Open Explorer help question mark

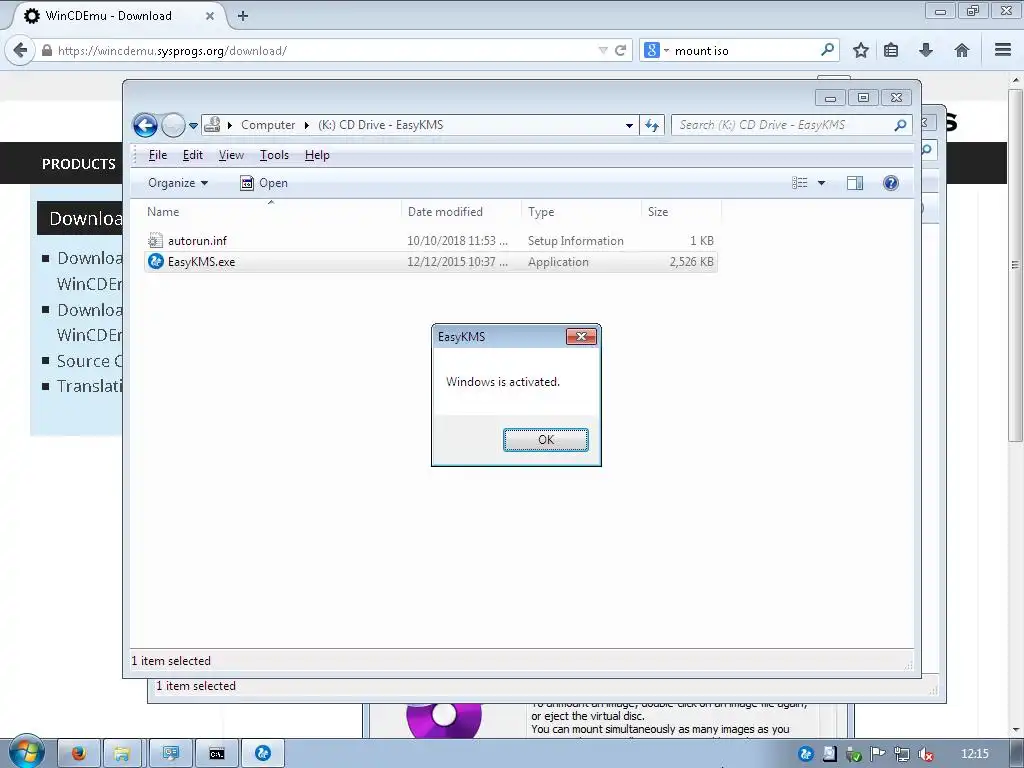tap(891, 183)
